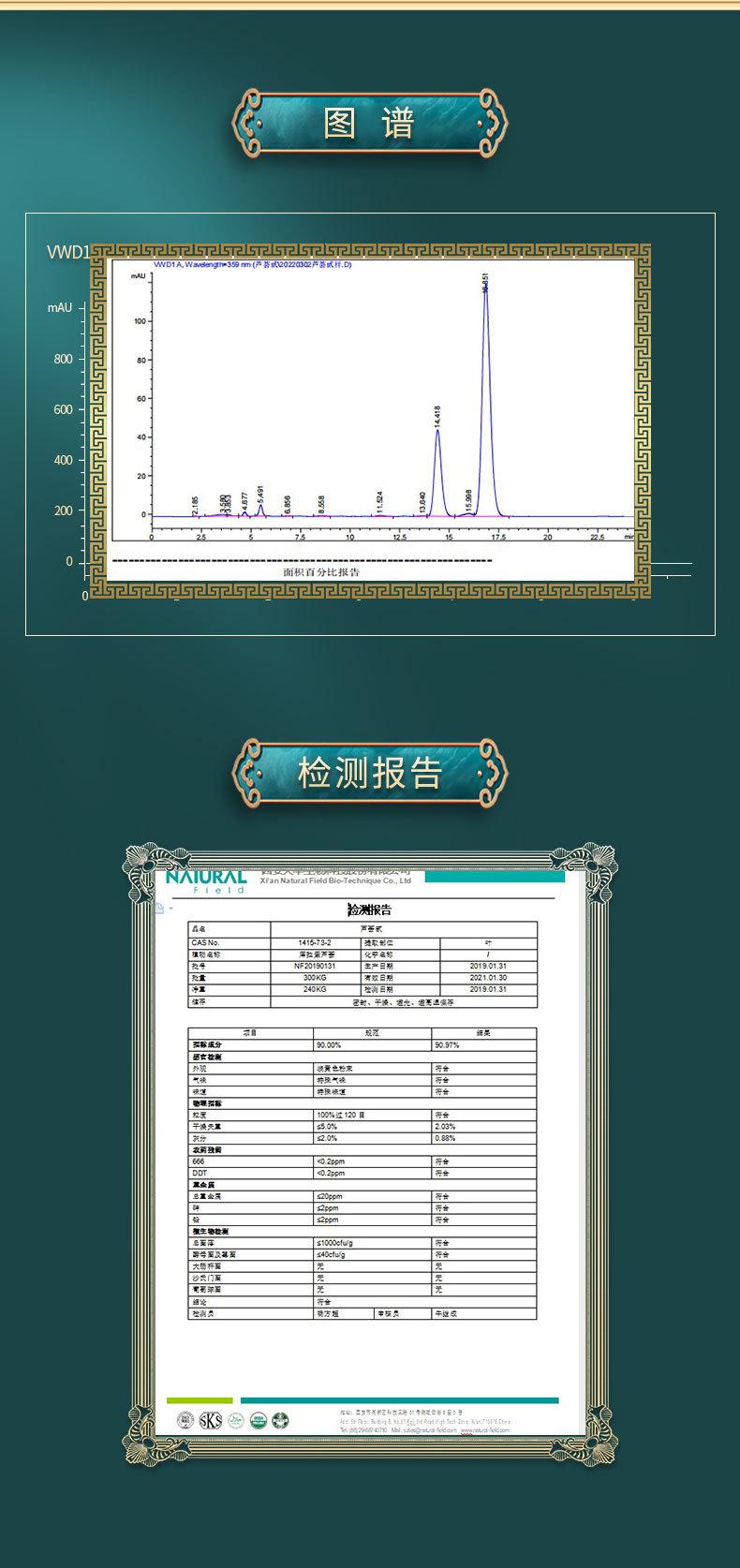740x1568 pixels.
Task: Click the first round certification seal left of SKS
Action: 187,1420
